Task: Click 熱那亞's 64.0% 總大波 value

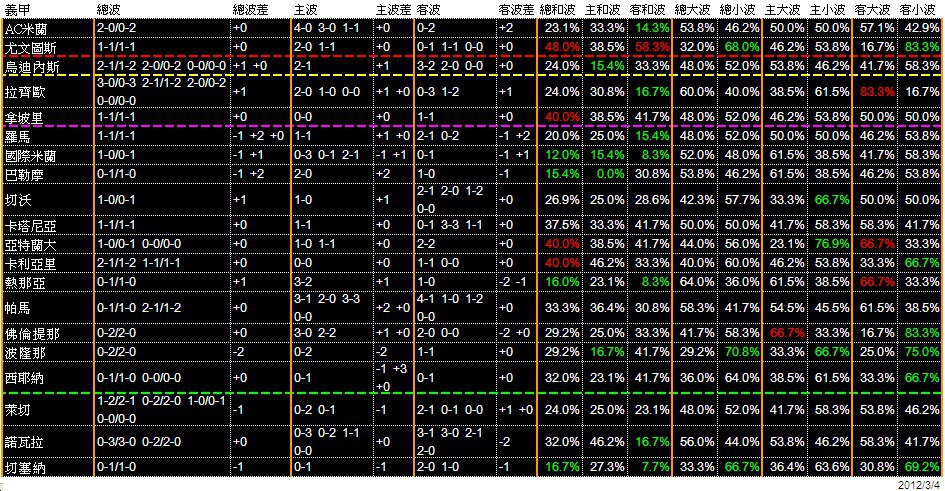Action: tap(697, 282)
